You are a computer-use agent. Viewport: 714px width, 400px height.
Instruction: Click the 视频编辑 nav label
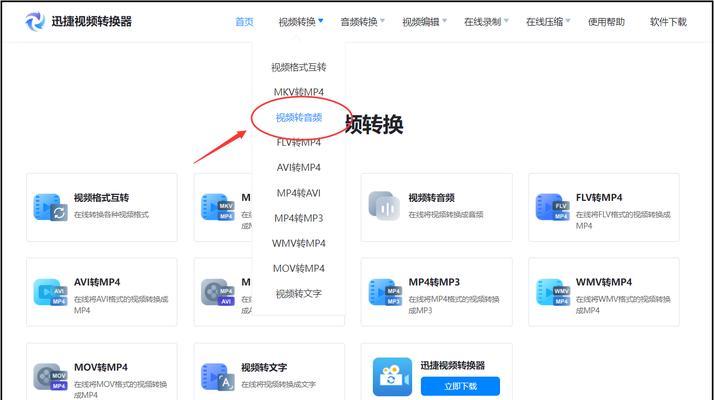point(421,21)
